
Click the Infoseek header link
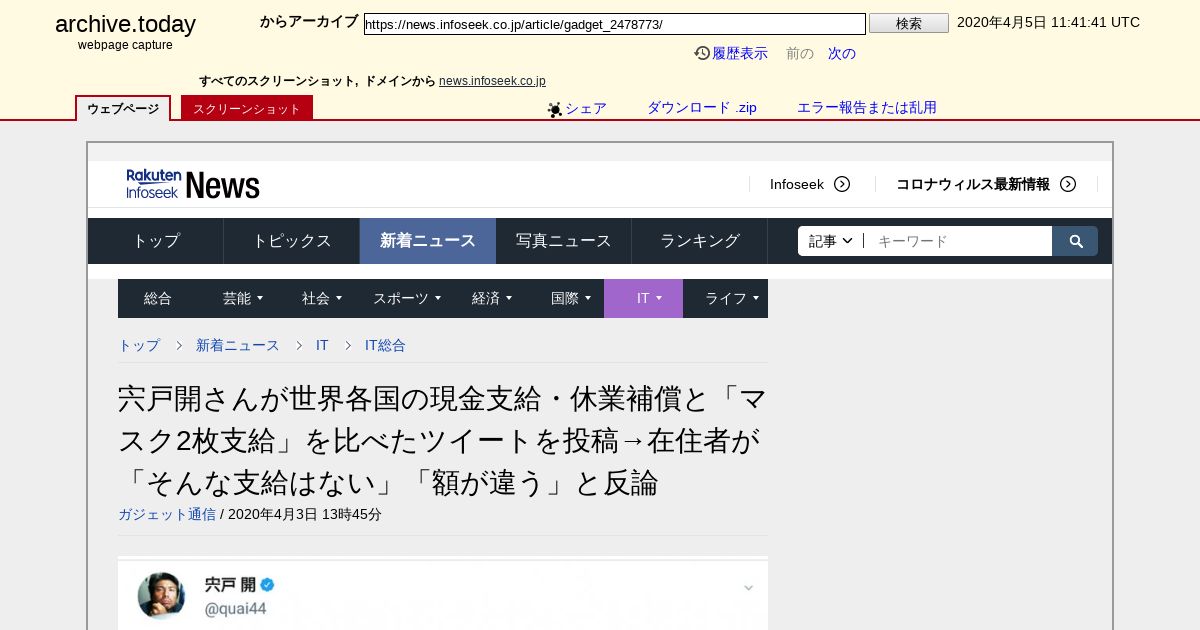tap(797, 184)
